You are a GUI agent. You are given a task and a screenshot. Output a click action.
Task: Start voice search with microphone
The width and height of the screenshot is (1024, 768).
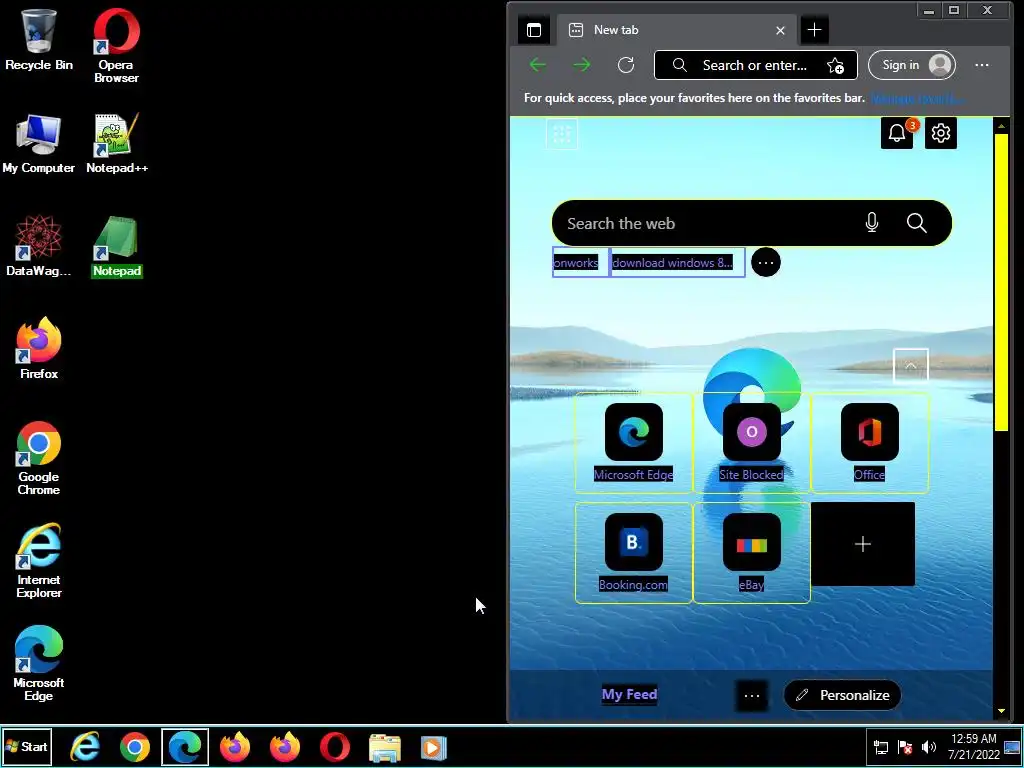tap(872, 223)
